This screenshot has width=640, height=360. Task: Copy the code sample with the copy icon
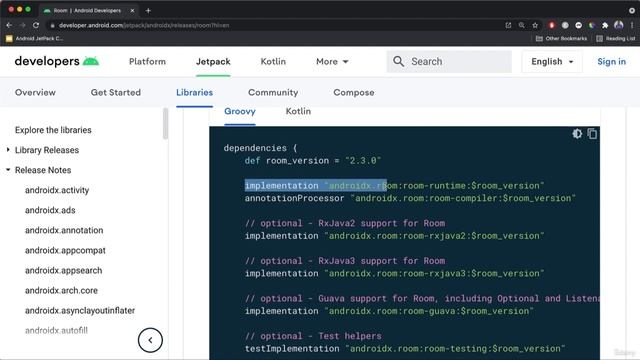pyautogui.click(x=592, y=133)
